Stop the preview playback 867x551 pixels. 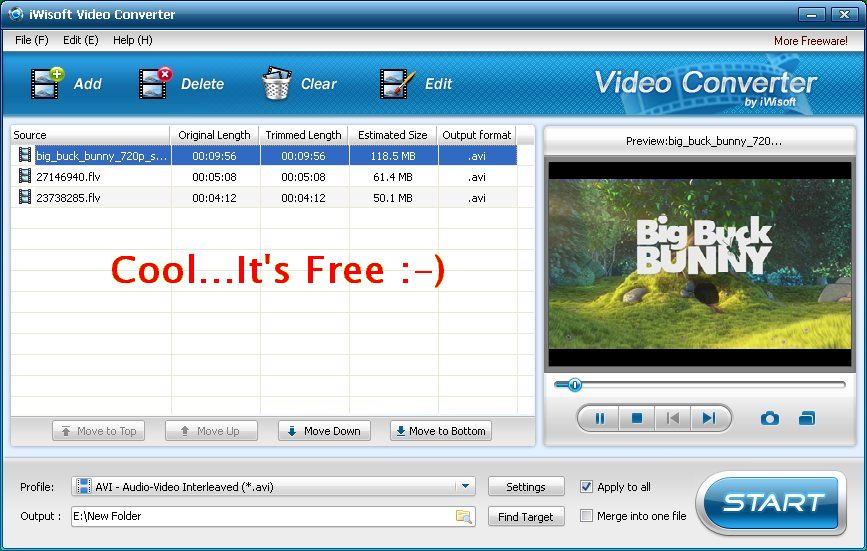636,418
